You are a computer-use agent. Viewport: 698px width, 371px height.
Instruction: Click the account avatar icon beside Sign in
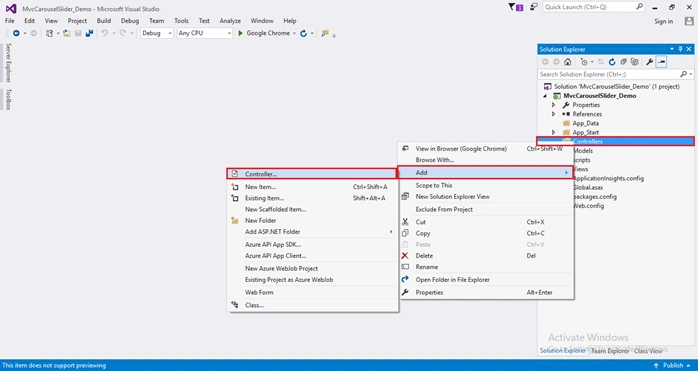pyautogui.click(x=689, y=21)
